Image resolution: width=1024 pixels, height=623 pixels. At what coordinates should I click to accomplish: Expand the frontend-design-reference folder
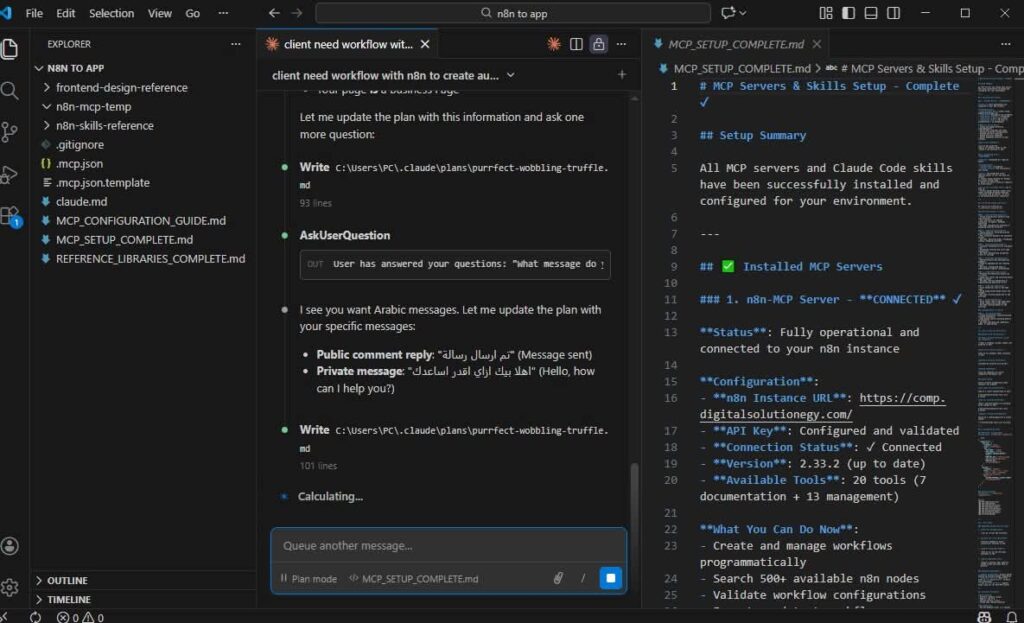(x=121, y=87)
